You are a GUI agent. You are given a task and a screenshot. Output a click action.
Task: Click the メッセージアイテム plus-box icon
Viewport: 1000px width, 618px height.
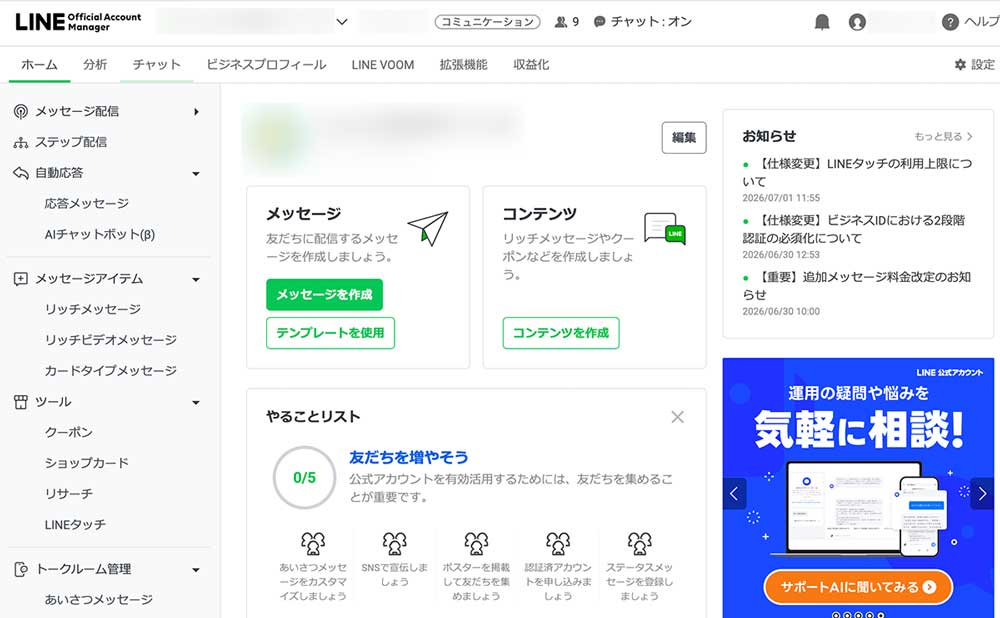pyautogui.click(x=20, y=279)
